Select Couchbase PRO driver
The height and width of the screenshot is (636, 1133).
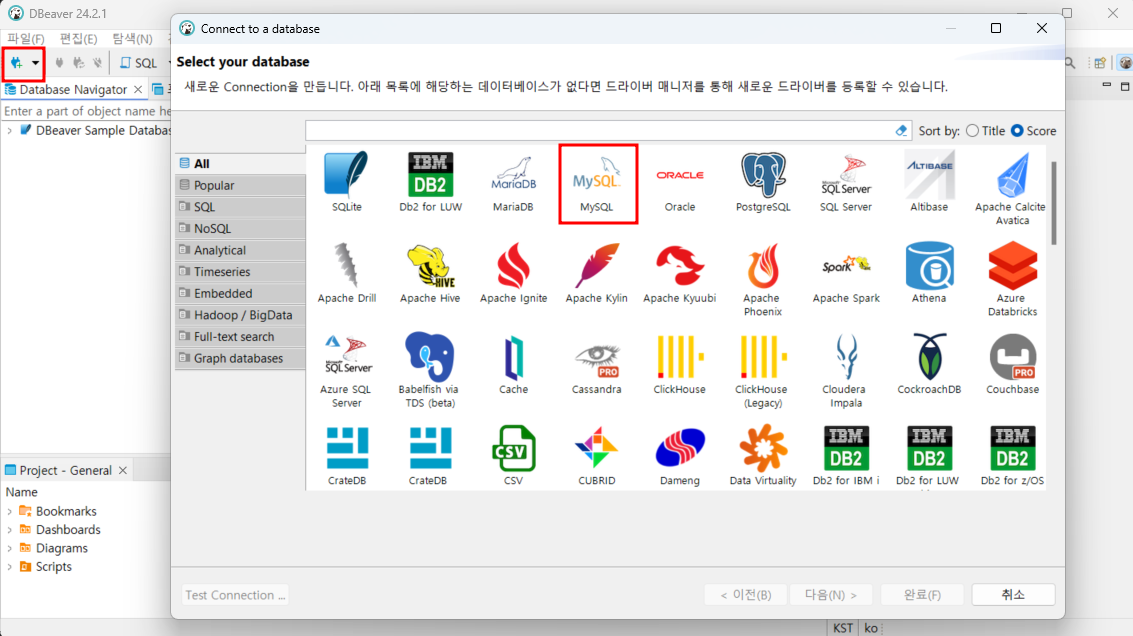pyautogui.click(x=1012, y=364)
